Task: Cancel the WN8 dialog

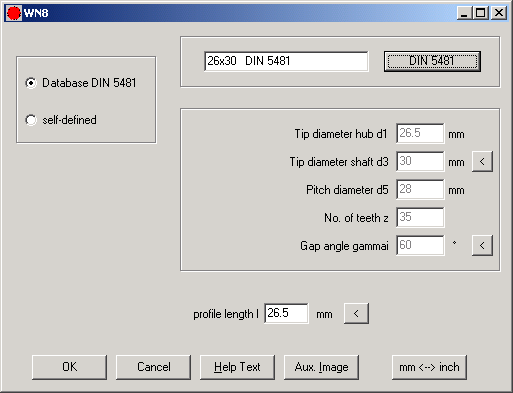Action: [153, 367]
